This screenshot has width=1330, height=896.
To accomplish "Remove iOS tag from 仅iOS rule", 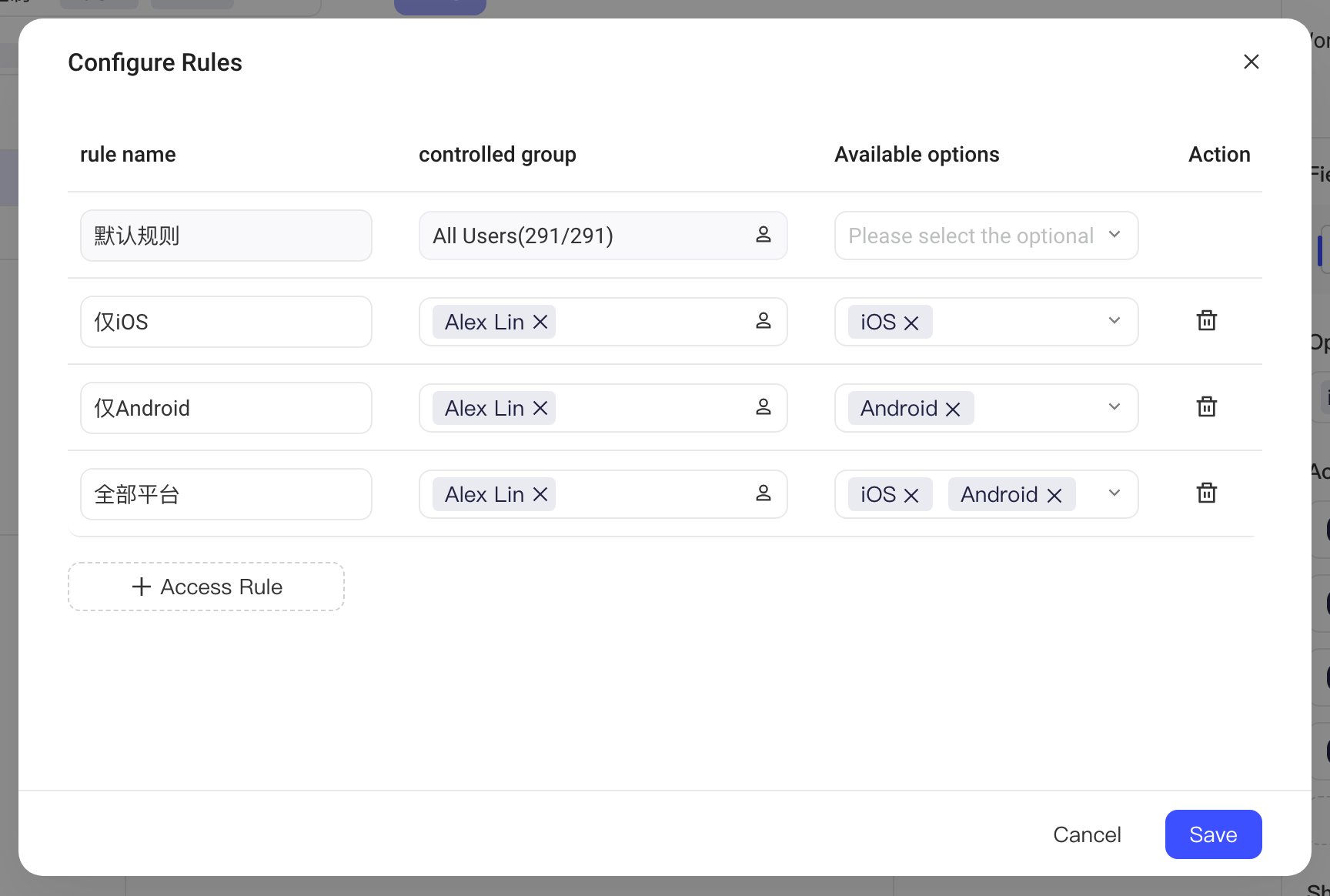I will 911,323.
